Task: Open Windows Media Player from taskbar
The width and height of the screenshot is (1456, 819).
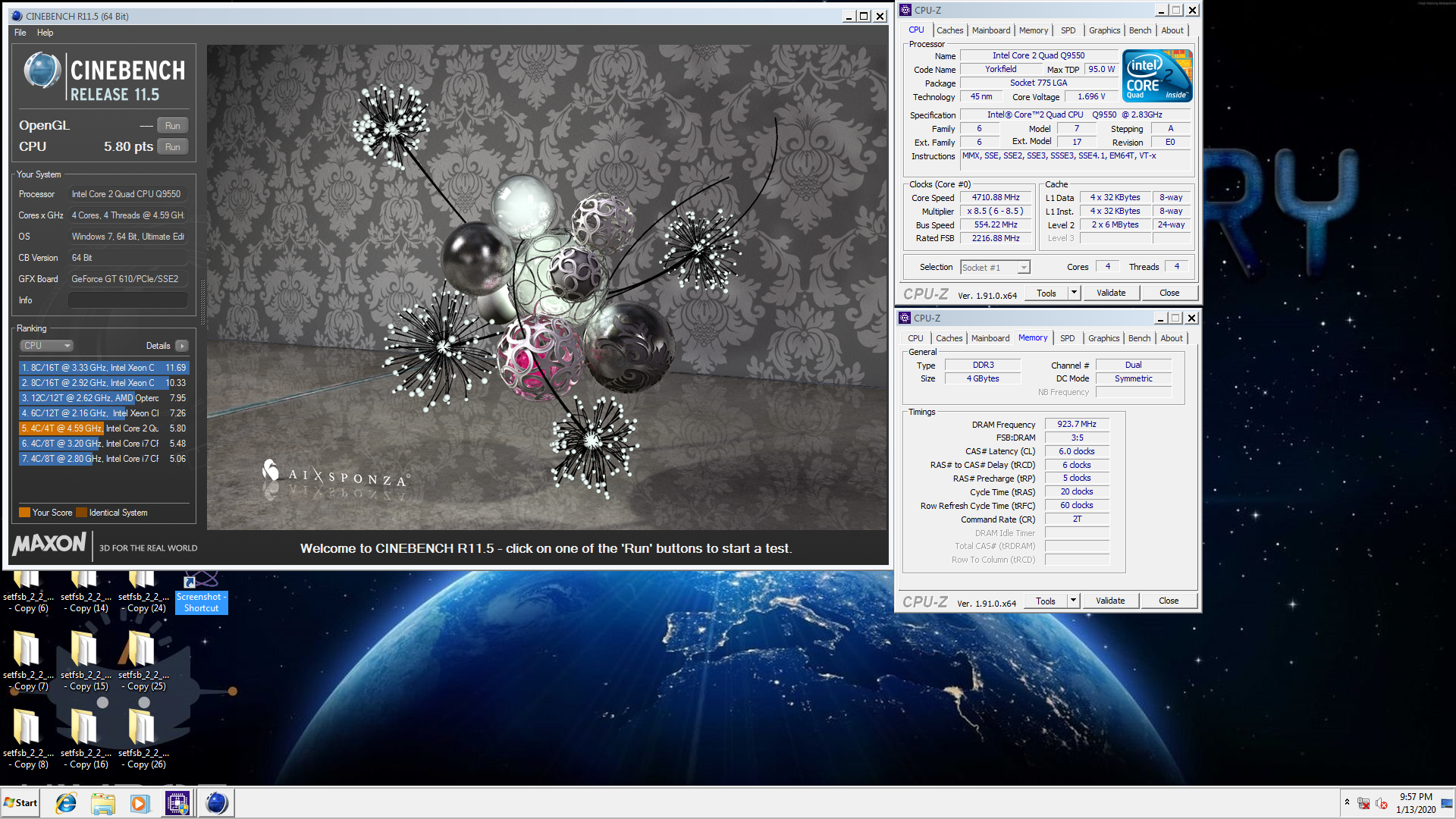Action: click(x=140, y=803)
